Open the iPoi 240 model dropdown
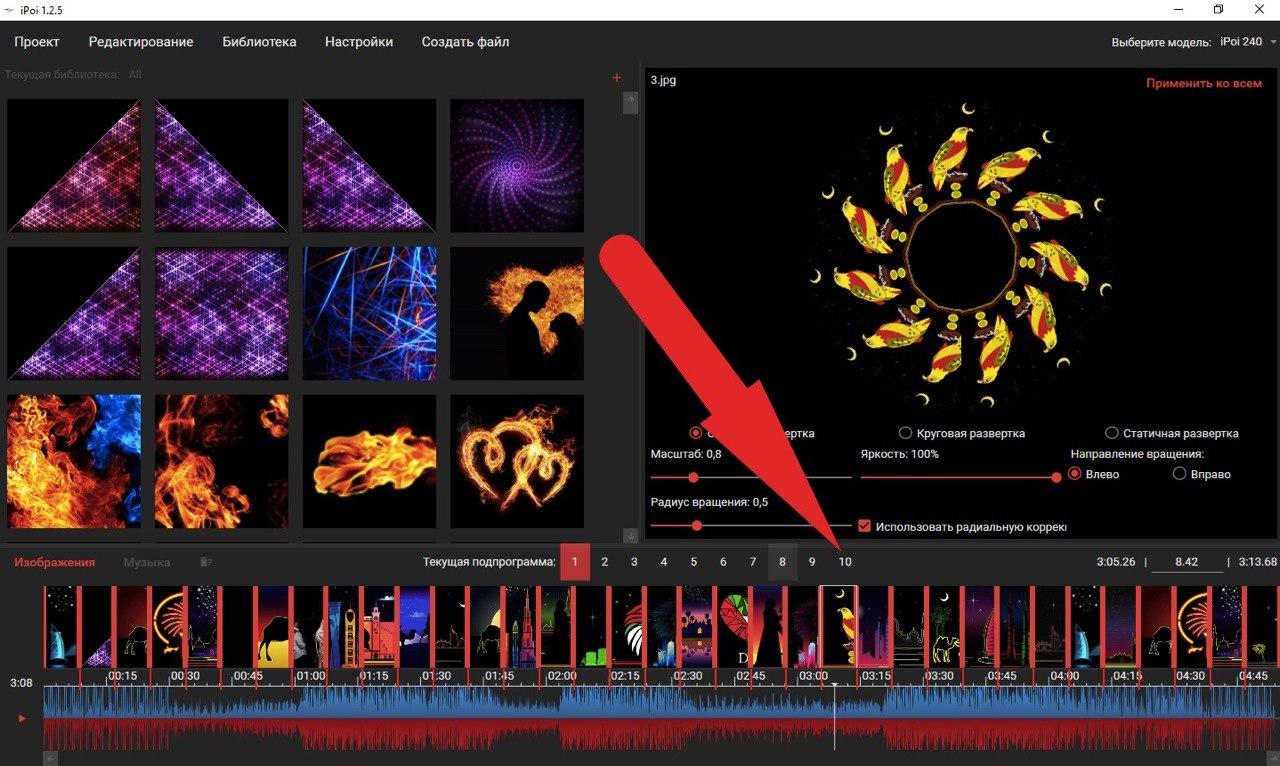1280x766 pixels. coord(1249,42)
